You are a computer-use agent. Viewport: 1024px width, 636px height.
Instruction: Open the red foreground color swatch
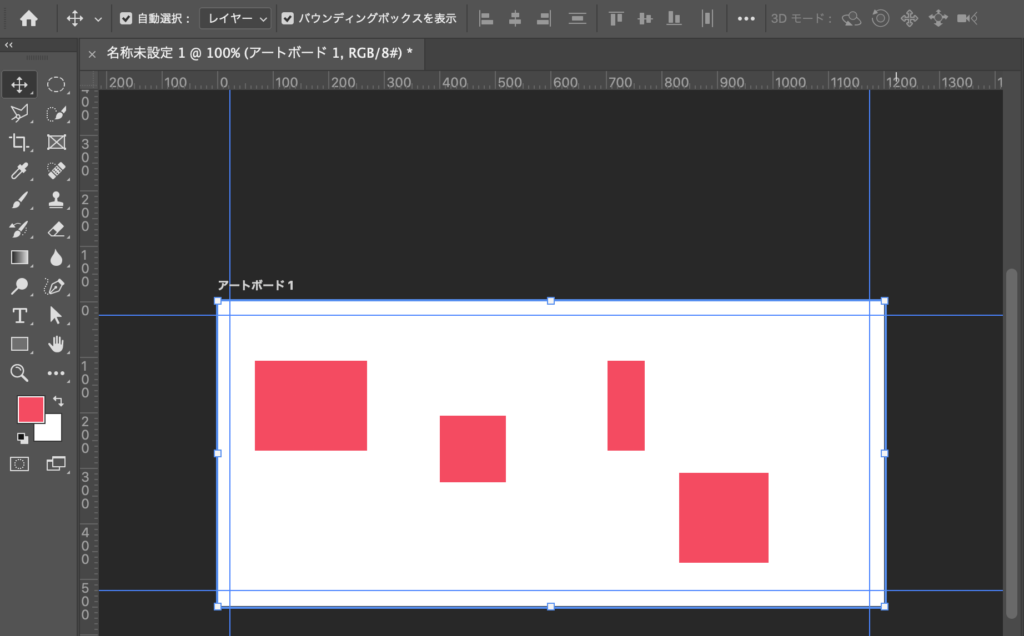pyautogui.click(x=30, y=409)
